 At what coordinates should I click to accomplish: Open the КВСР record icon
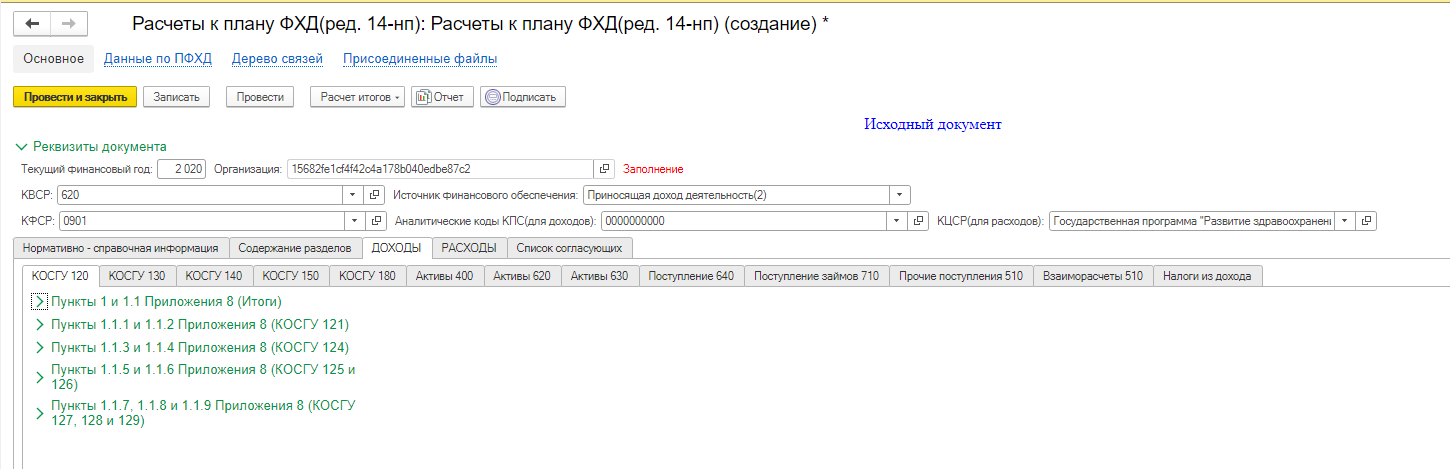376,195
